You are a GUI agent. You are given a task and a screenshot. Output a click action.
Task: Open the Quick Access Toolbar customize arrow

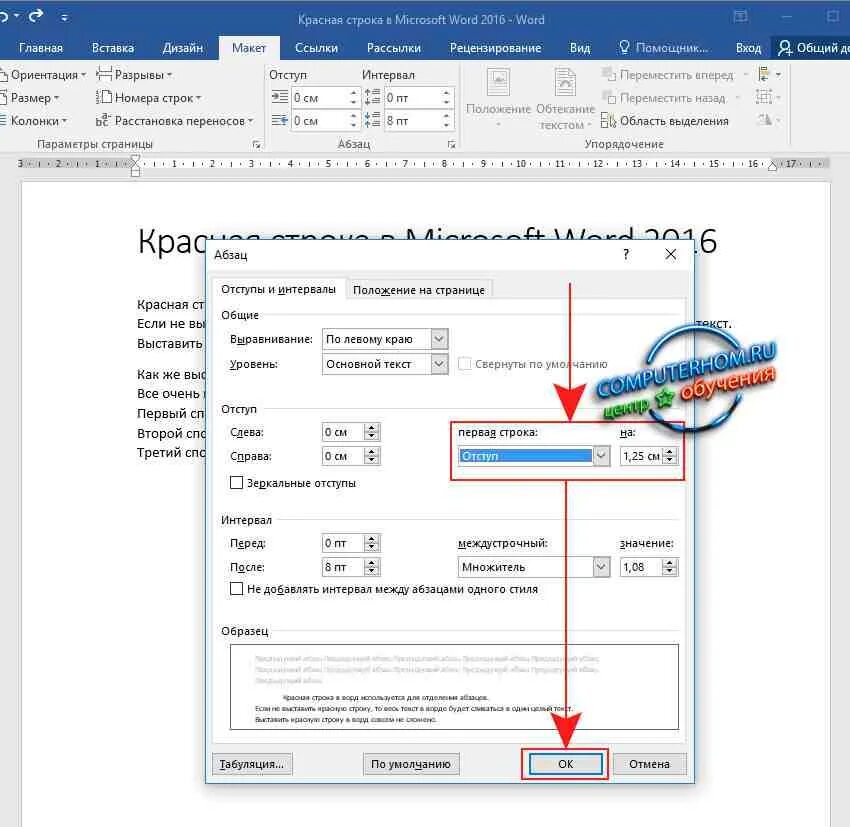(x=65, y=18)
